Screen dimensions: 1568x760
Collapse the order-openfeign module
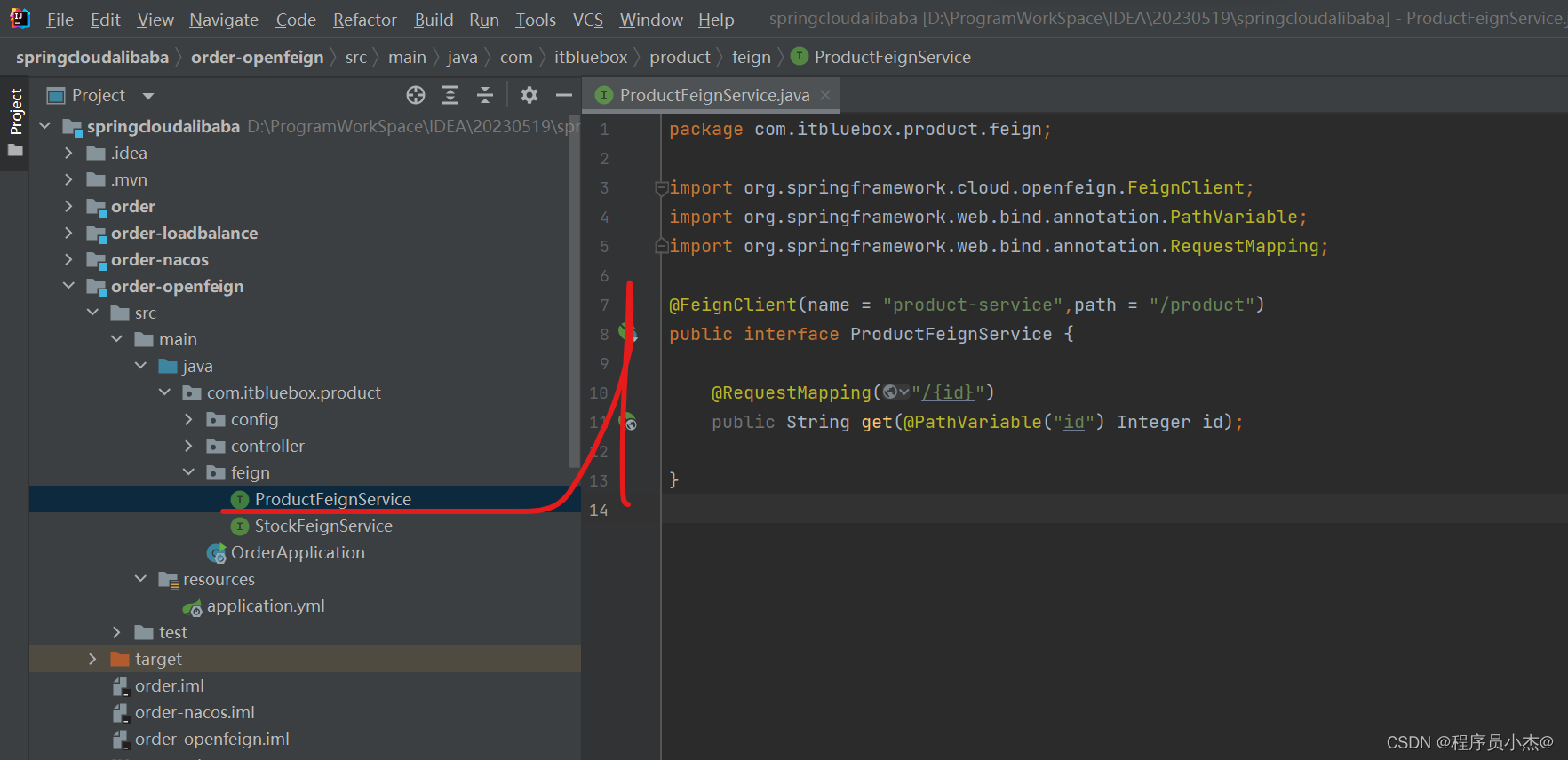click(x=68, y=286)
